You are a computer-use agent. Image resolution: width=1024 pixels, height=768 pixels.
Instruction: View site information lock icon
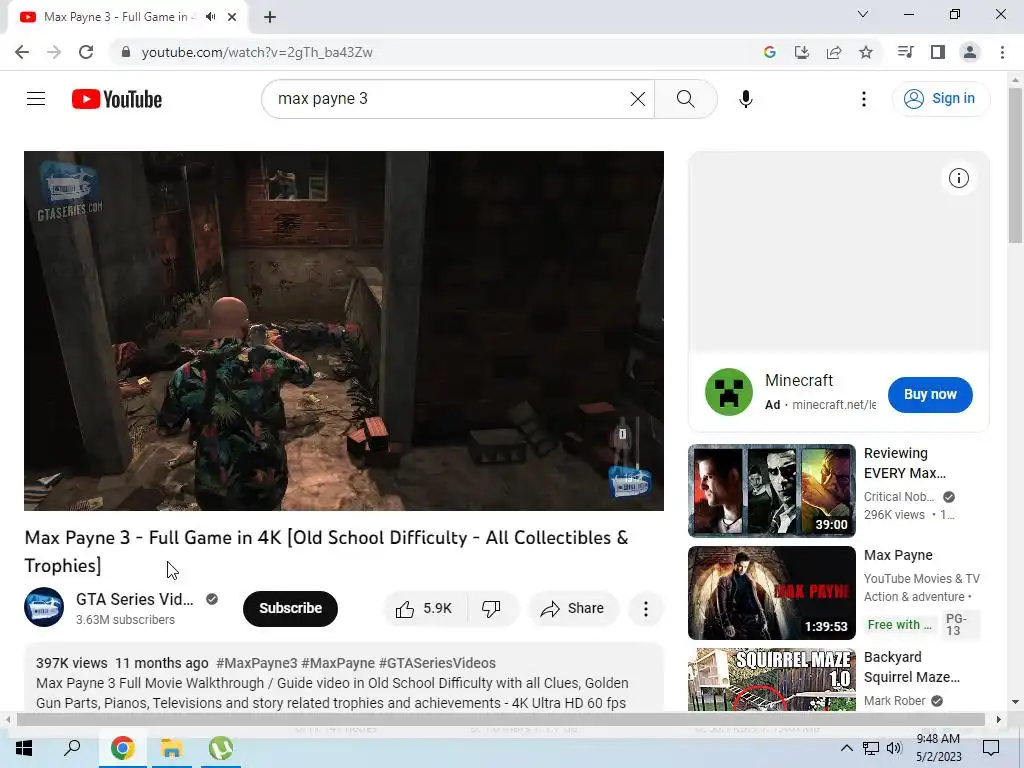click(126, 52)
